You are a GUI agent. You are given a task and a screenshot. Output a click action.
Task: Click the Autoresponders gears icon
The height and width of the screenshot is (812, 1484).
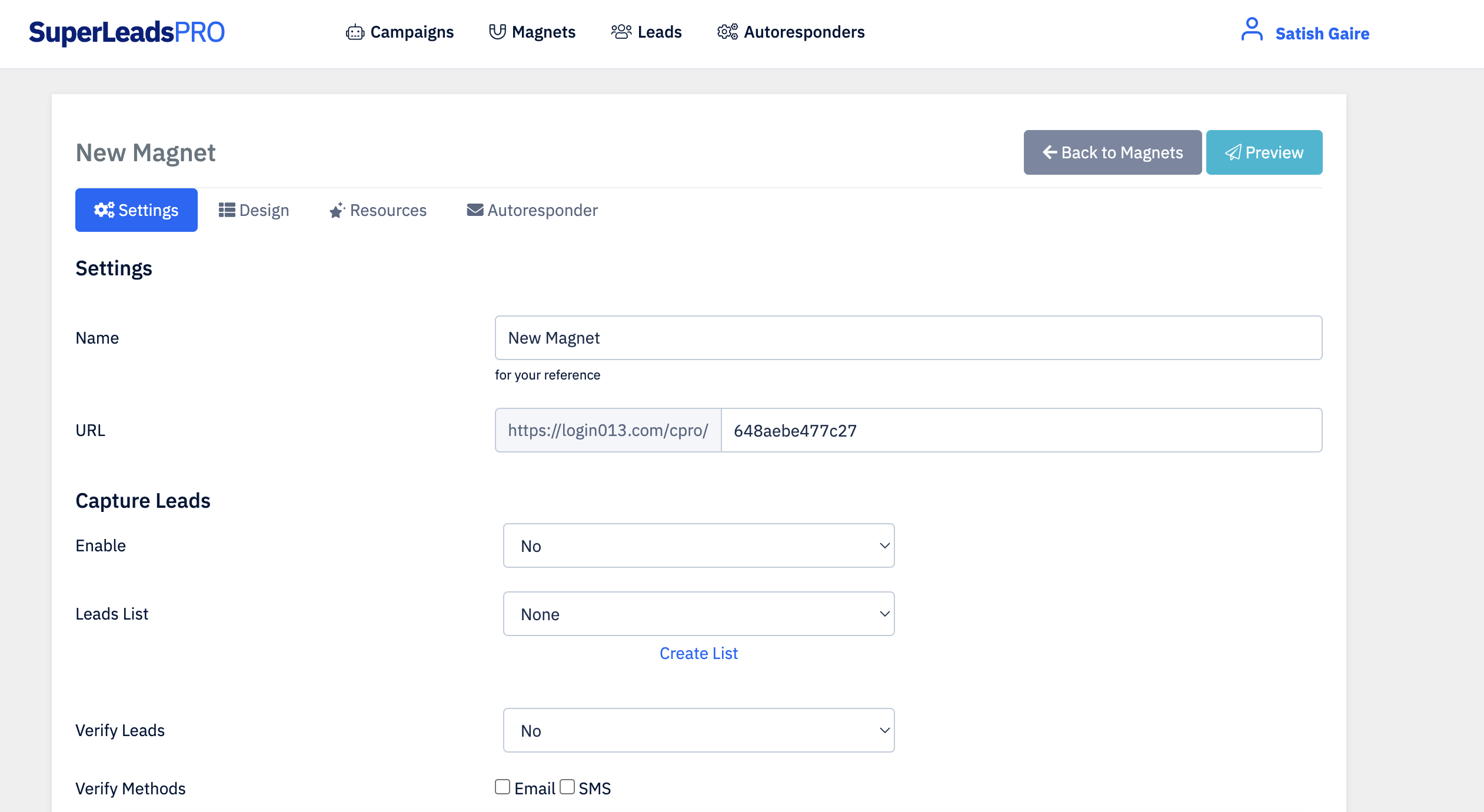tap(727, 32)
